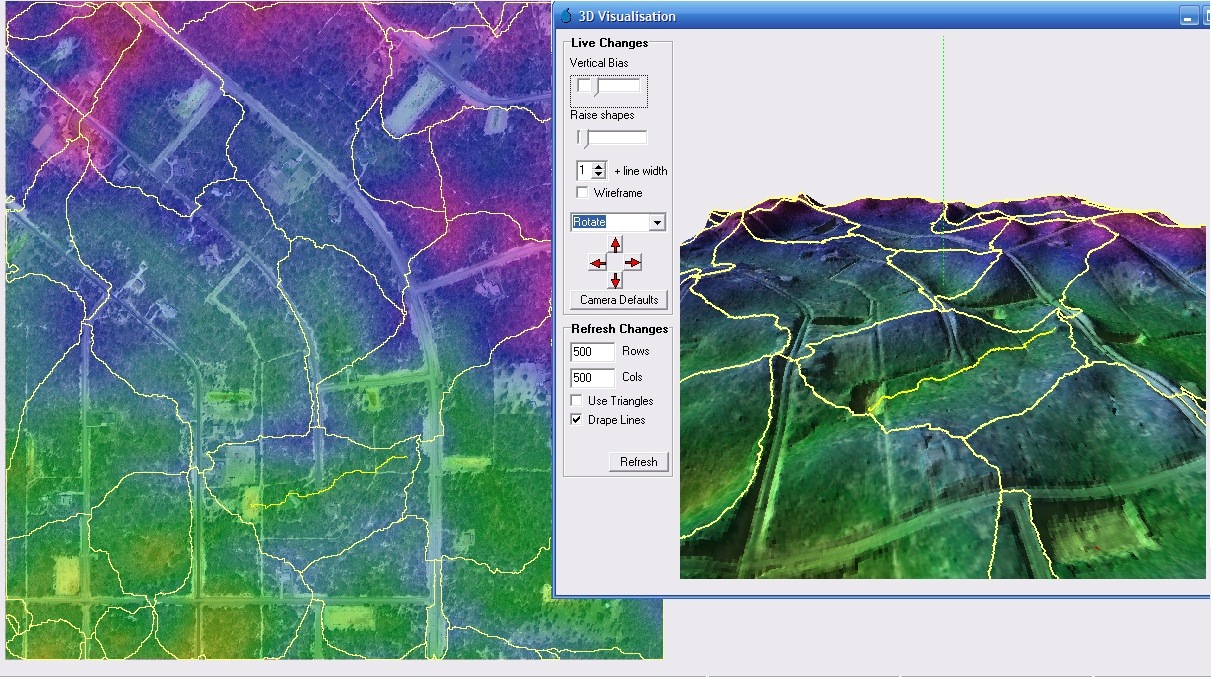Viewport: 1211px width, 677px height.
Task: Click the Refresh button
Action: pyautogui.click(x=638, y=462)
